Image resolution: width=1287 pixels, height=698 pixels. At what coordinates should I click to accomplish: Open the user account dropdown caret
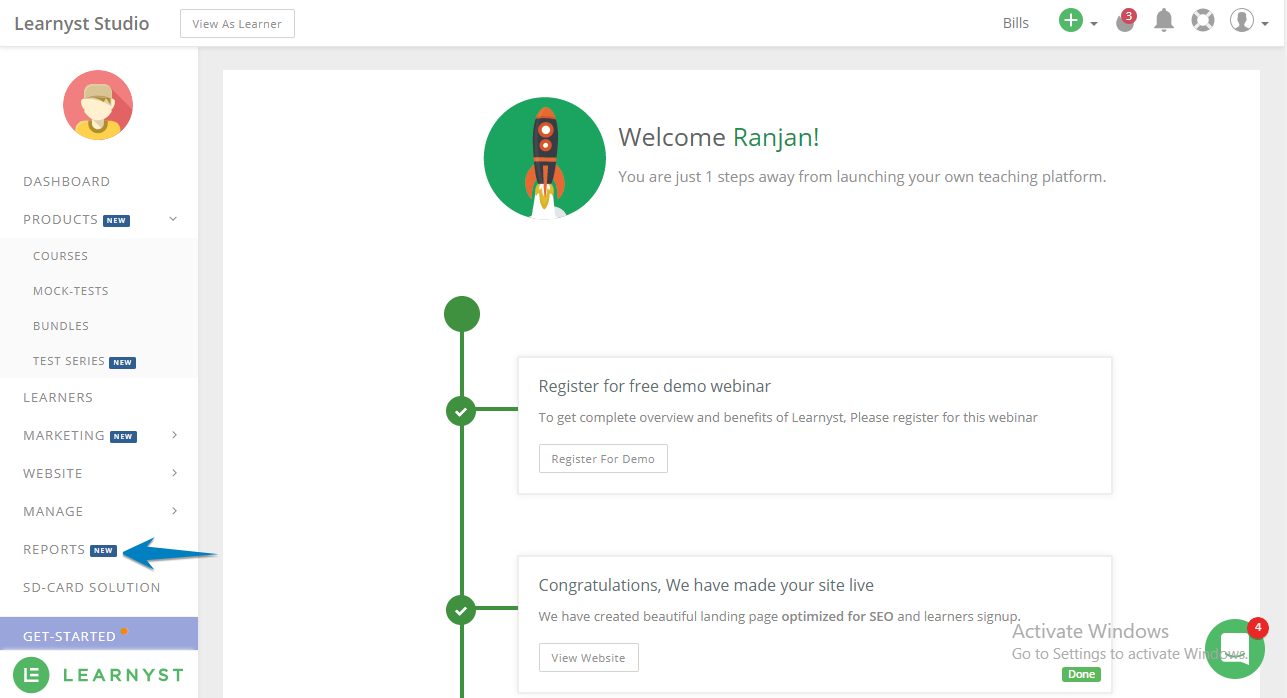(1264, 24)
